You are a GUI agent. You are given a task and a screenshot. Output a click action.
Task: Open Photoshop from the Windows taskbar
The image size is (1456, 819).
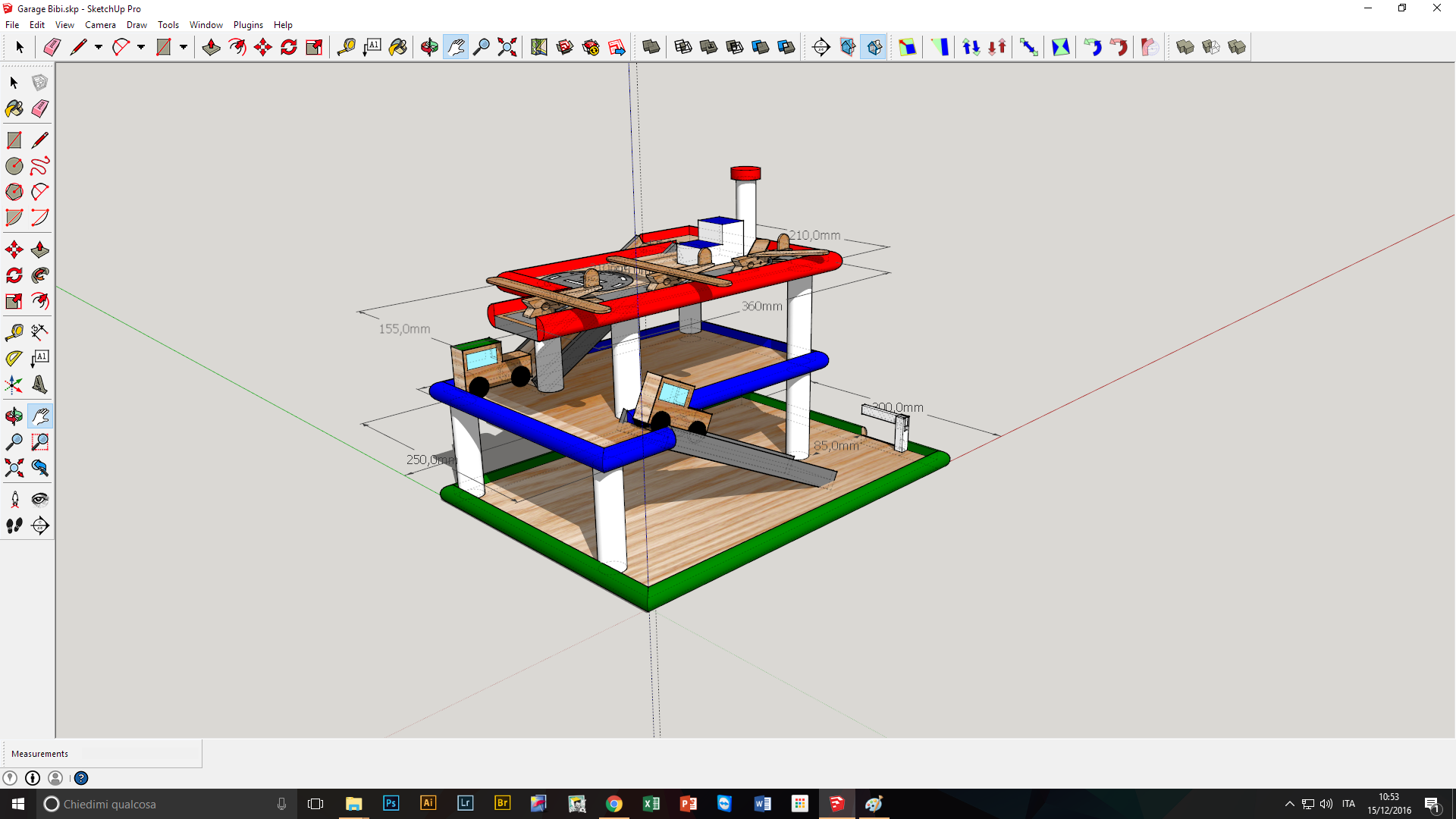(x=391, y=803)
